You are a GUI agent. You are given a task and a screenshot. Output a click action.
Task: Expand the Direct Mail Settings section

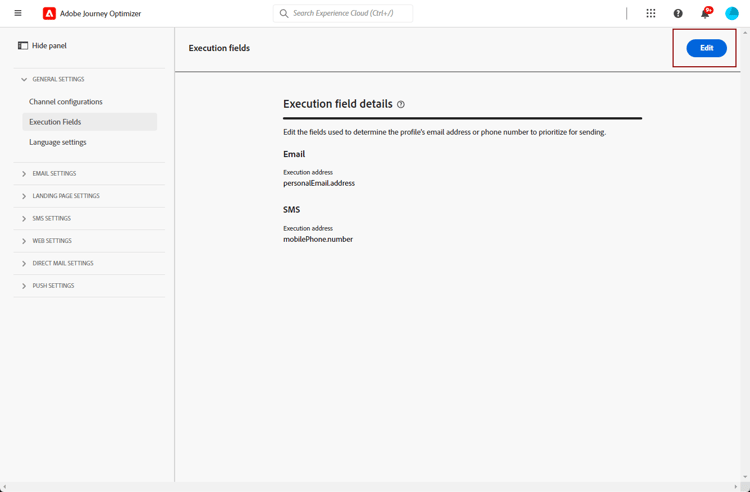[24, 264]
